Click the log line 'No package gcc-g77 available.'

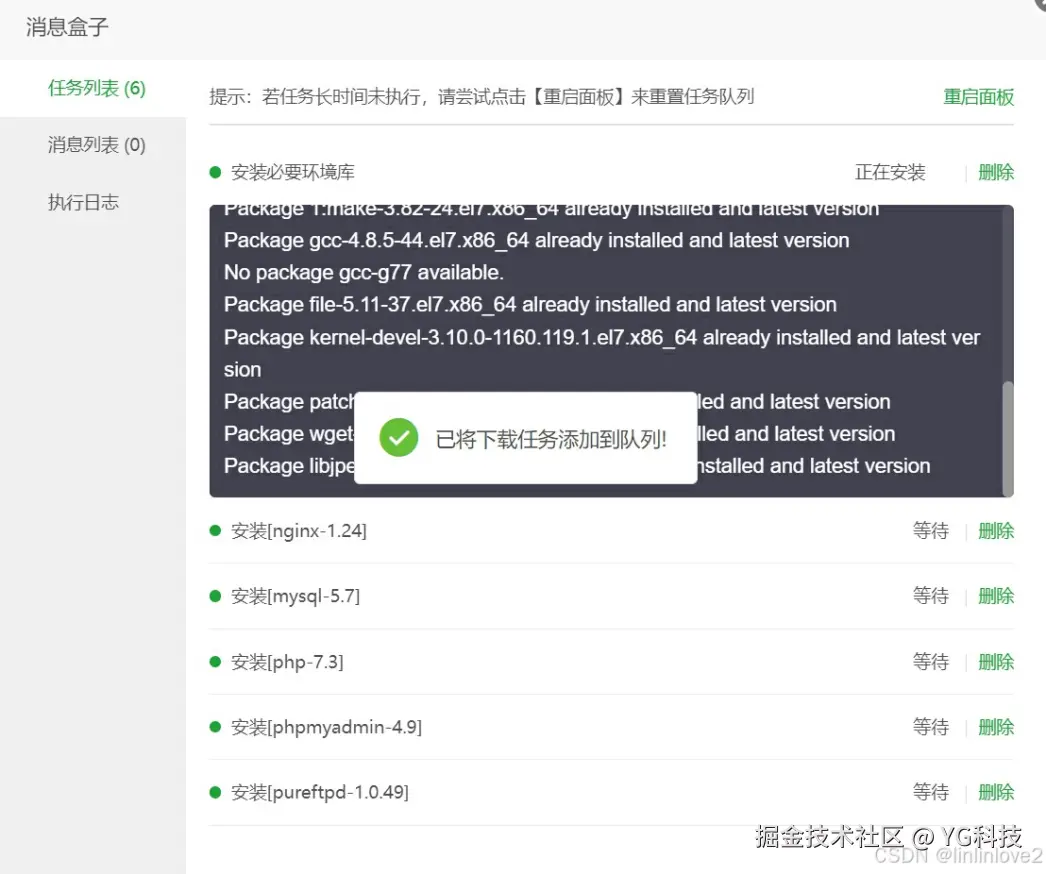[x=364, y=272]
